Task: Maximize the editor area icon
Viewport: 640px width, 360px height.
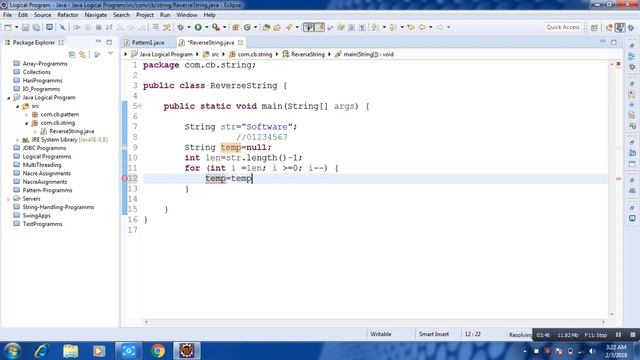Action: click(614, 42)
